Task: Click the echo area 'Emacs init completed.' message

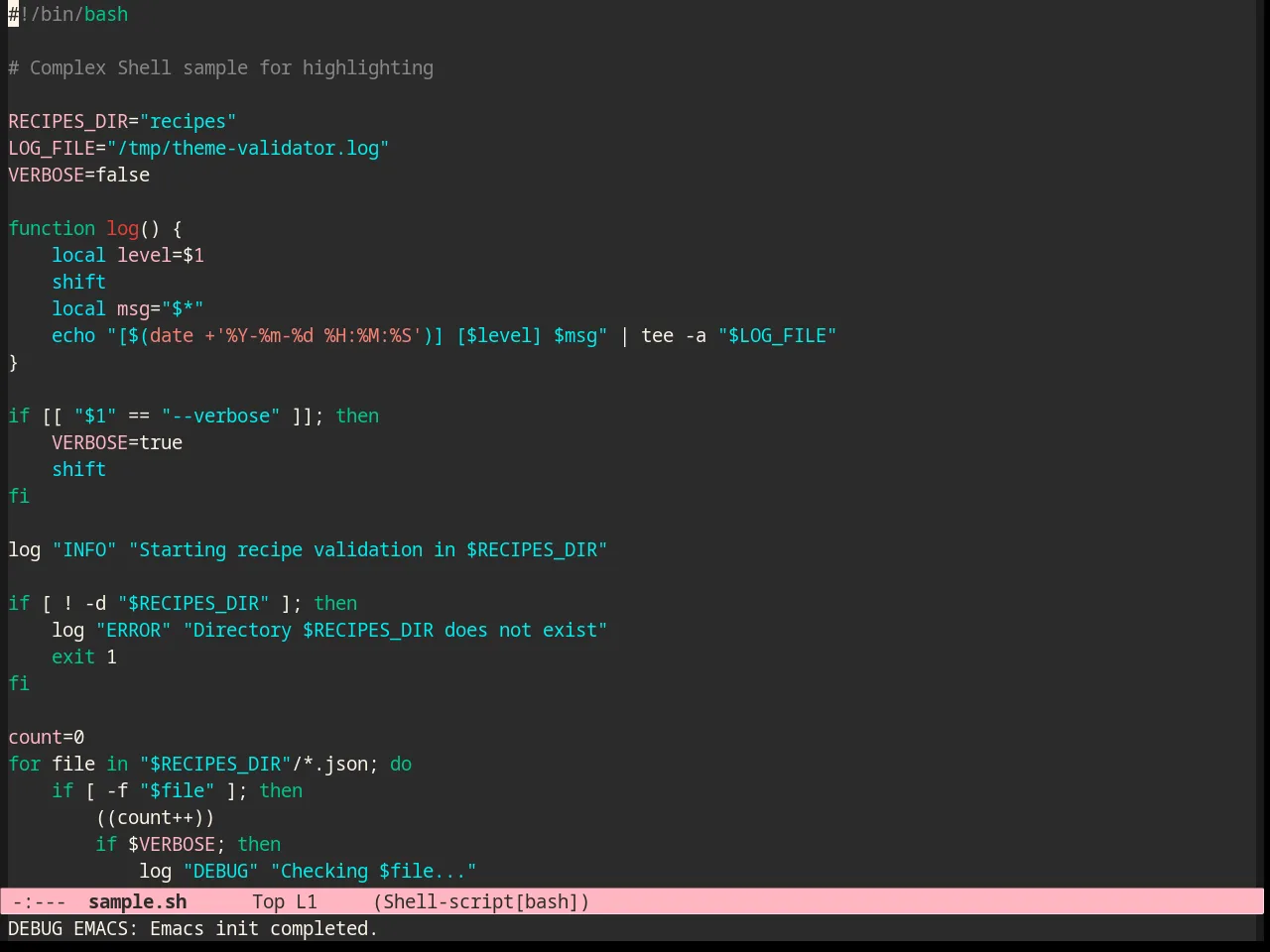Action: coord(264,928)
